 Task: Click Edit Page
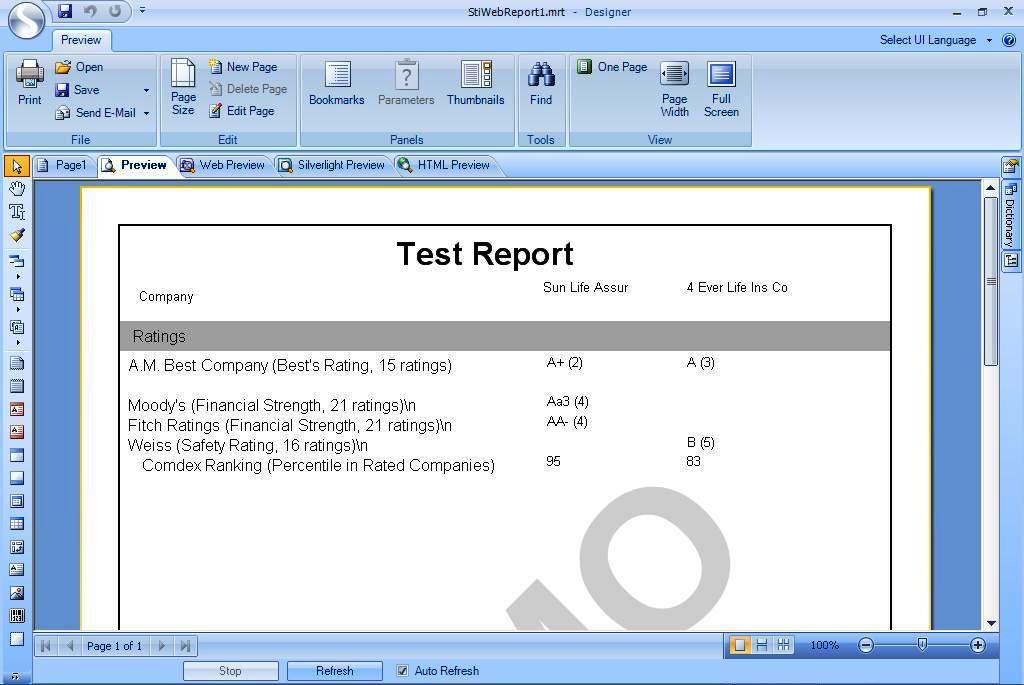242,111
